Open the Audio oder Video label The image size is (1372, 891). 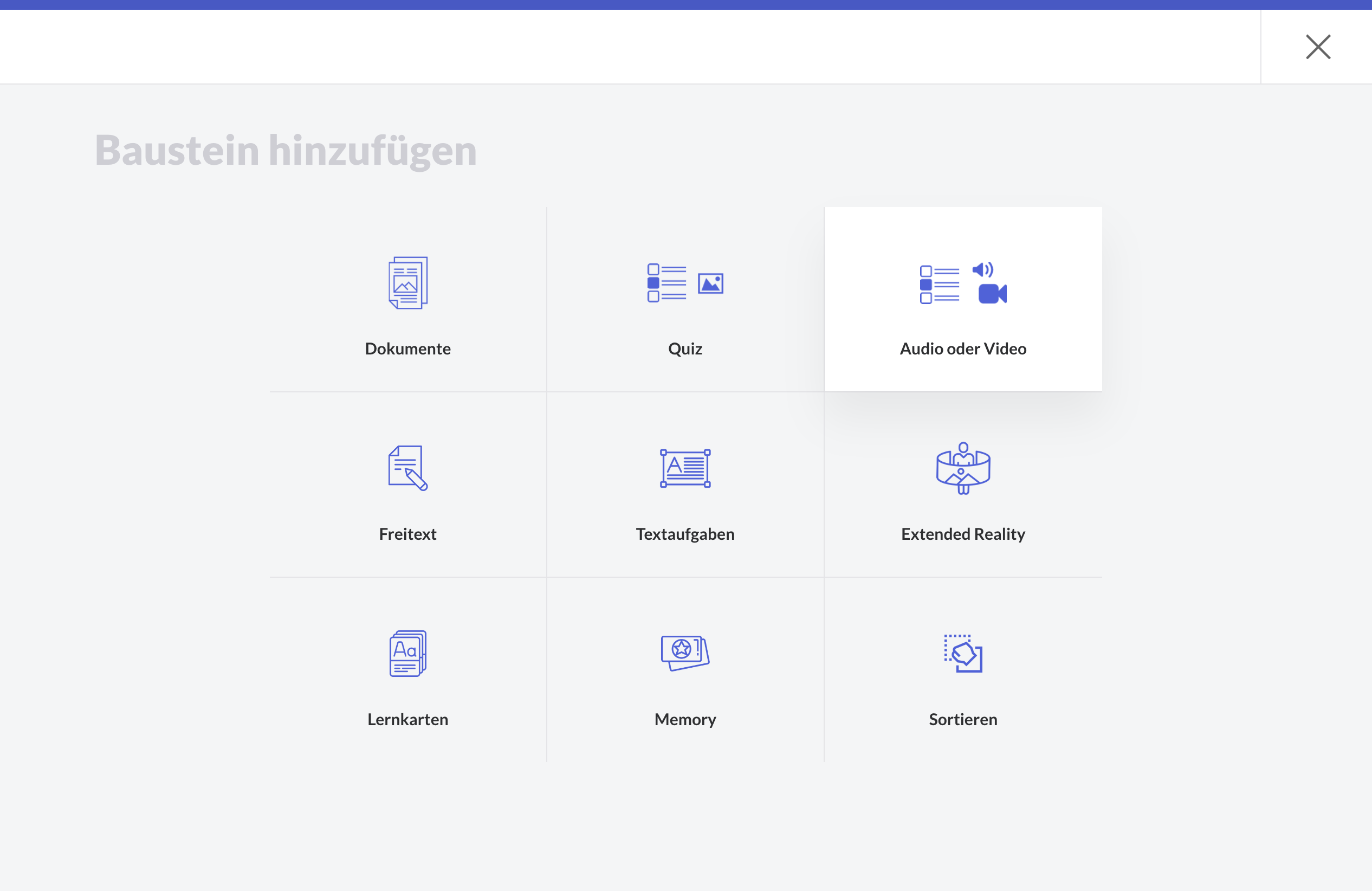(x=963, y=348)
